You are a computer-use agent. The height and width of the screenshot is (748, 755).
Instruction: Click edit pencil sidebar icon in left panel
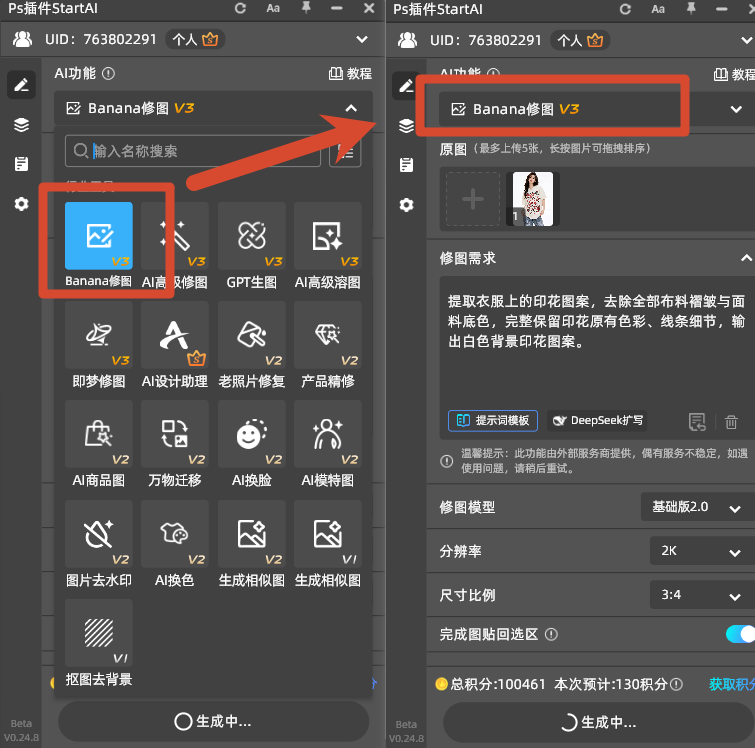(x=21, y=85)
